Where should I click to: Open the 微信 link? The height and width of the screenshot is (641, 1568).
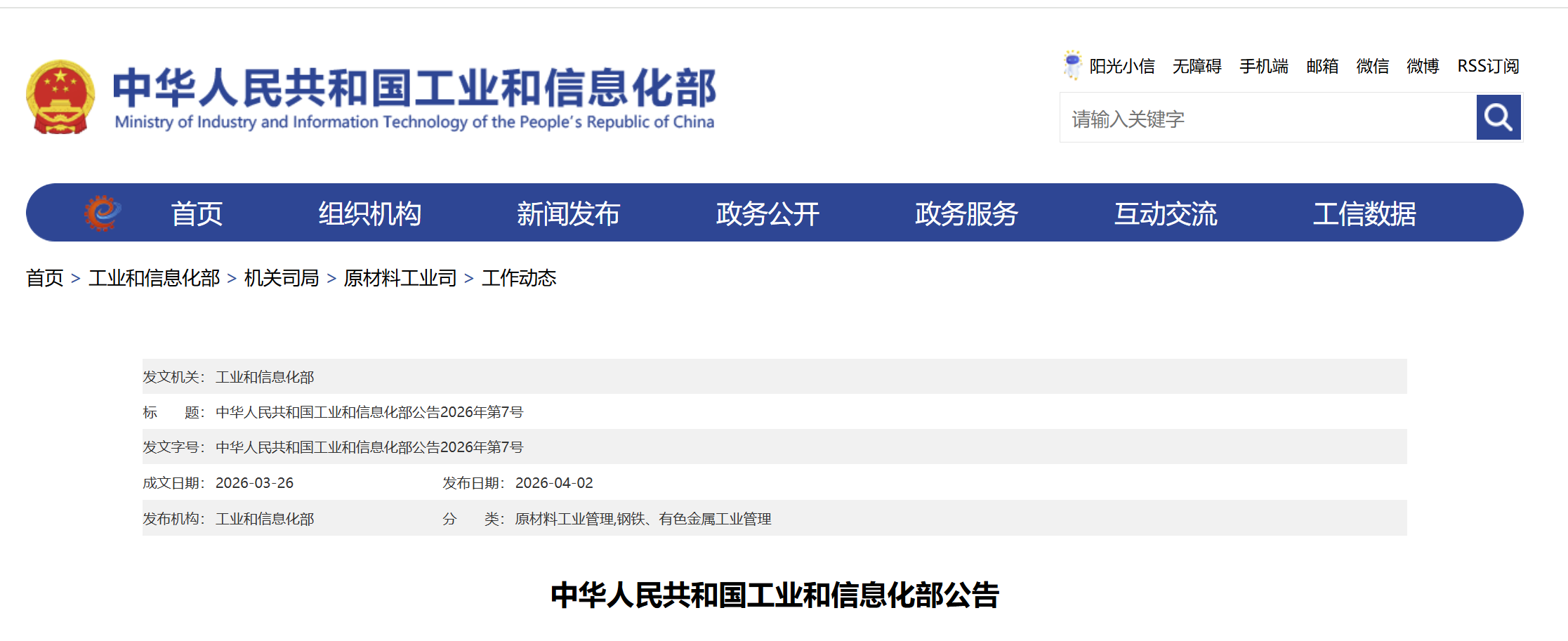[x=1372, y=66]
